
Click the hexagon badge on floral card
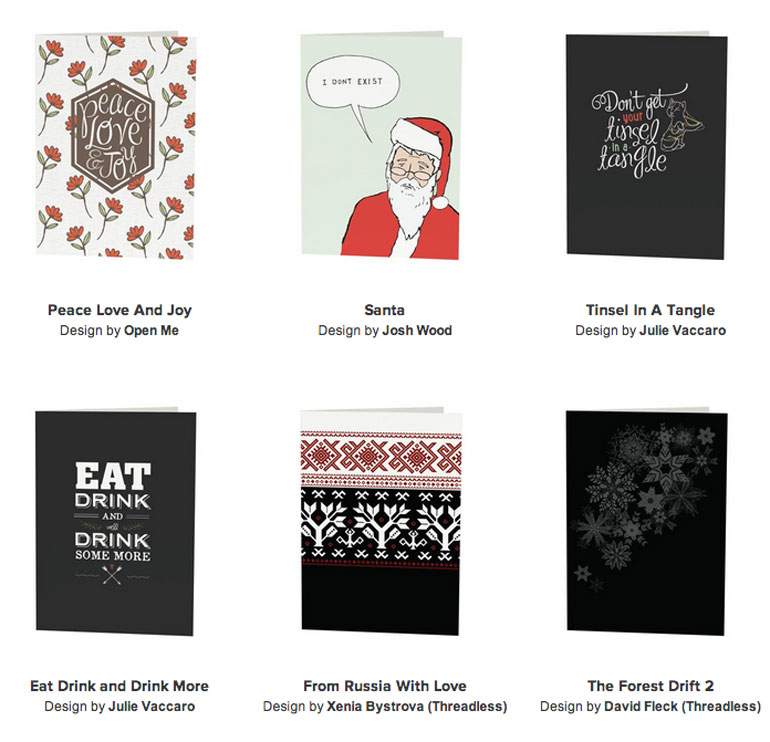click(x=113, y=136)
